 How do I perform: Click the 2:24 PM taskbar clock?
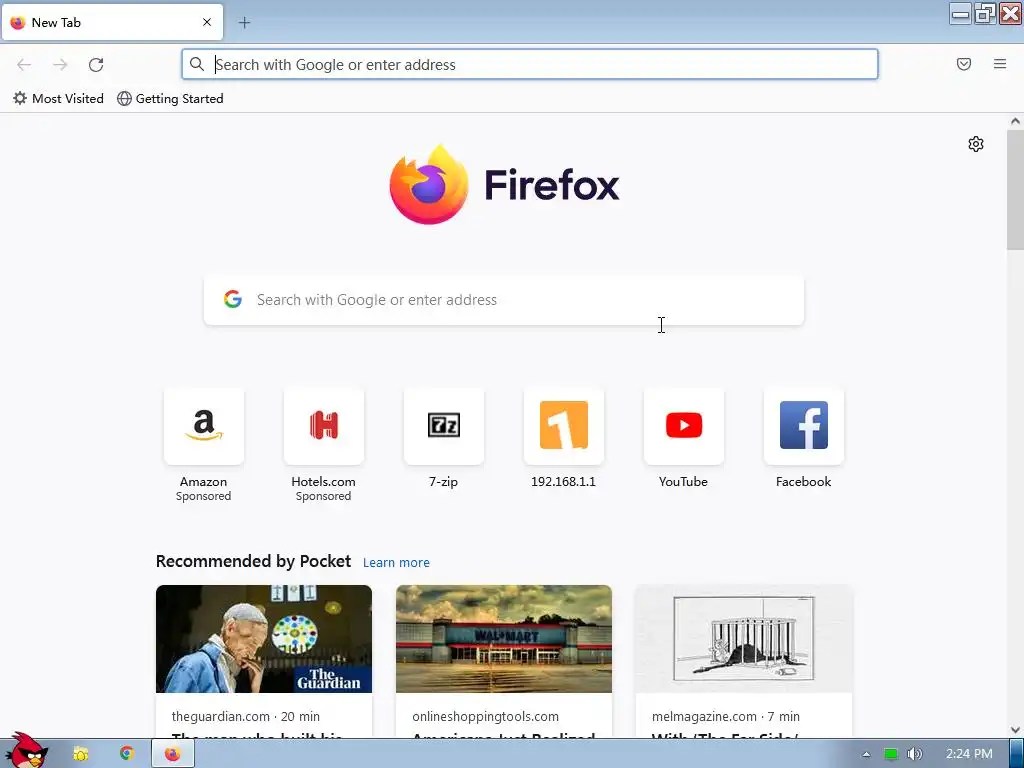[969, 754]
